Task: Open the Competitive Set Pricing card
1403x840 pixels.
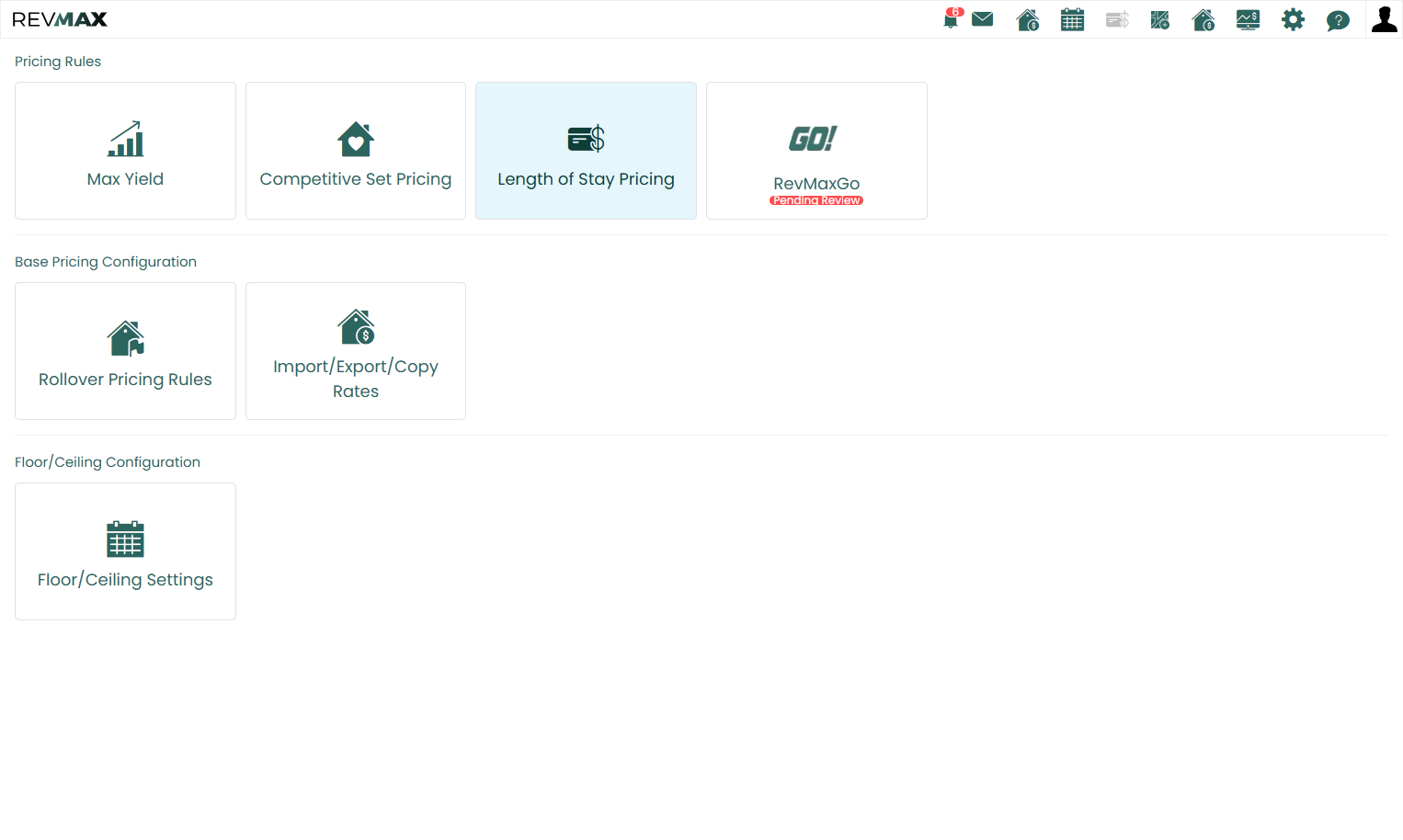Action: pyautogui.click(x=356, y=151)
